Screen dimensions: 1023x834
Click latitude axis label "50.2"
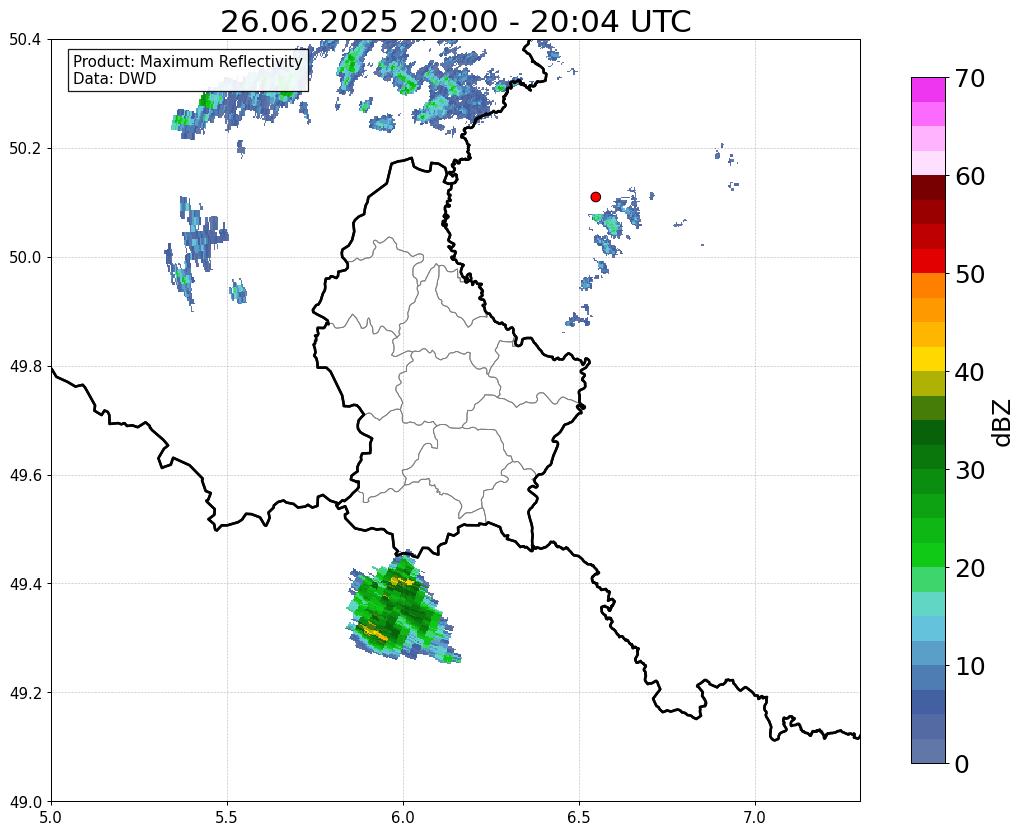click(25, 149)
